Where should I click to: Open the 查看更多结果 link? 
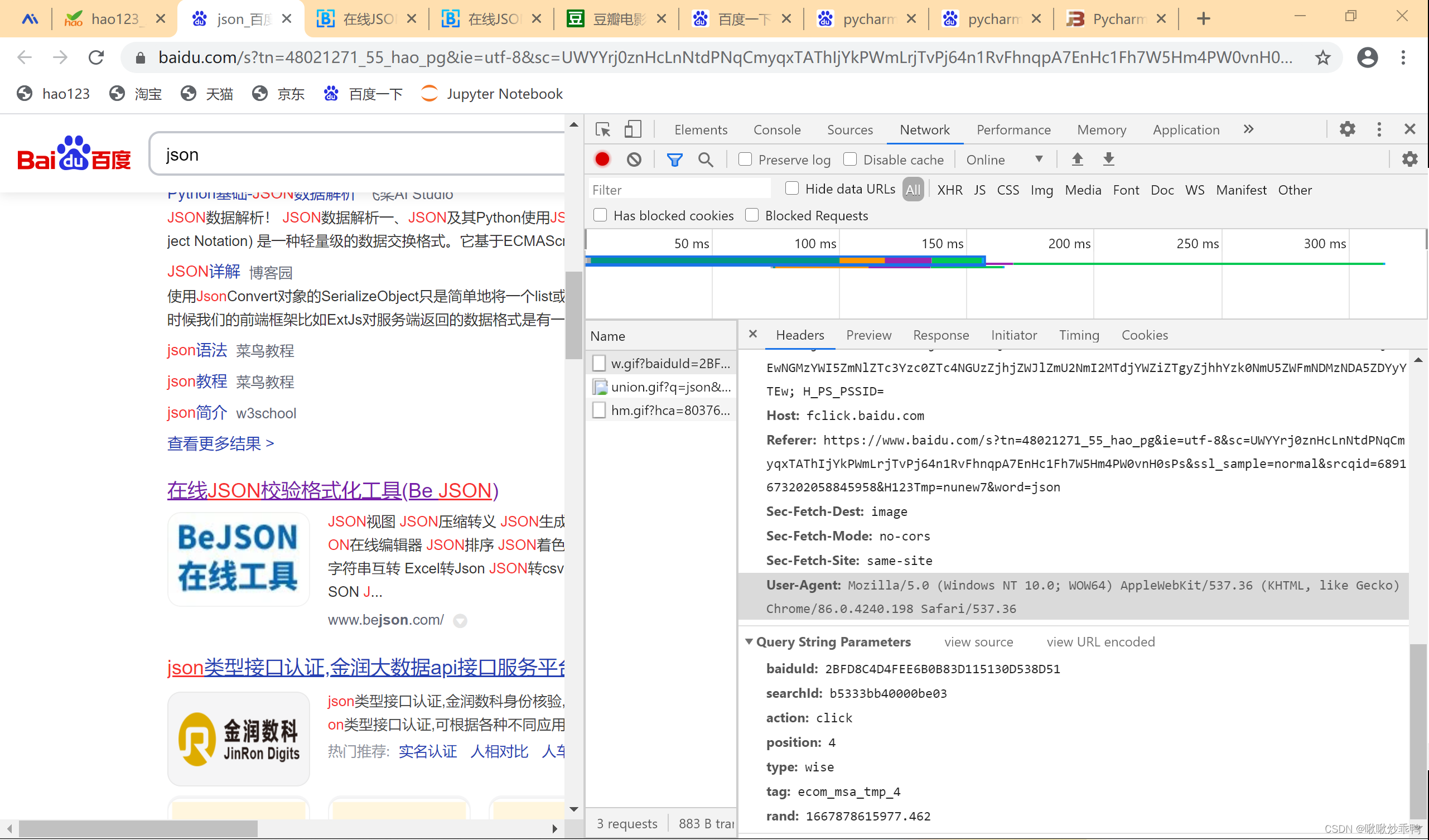coord(220,443)
